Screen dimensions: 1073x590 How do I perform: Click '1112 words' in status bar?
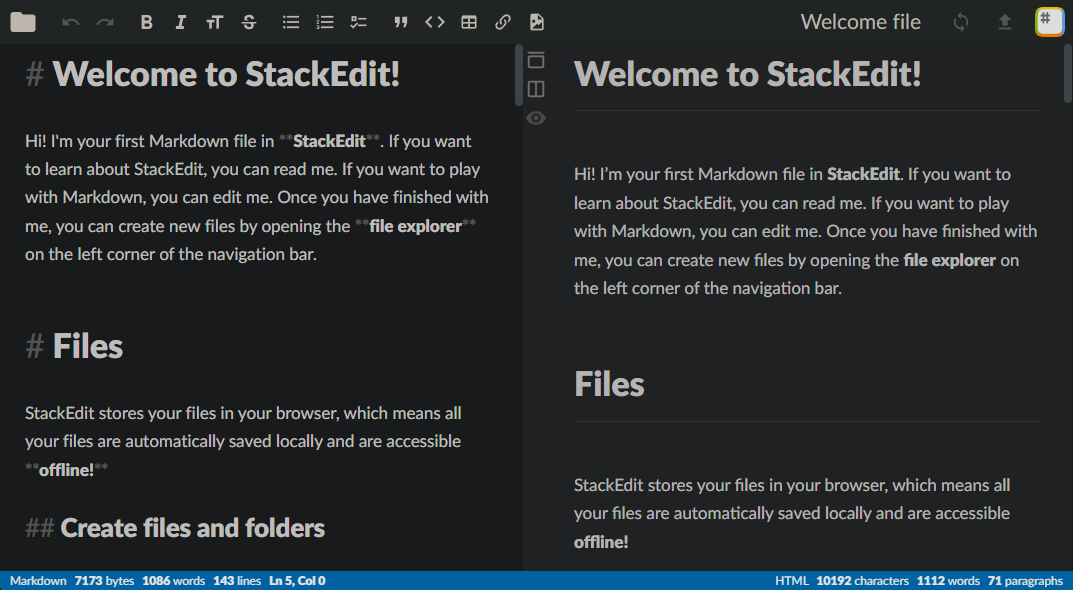[x=948, y=581]
